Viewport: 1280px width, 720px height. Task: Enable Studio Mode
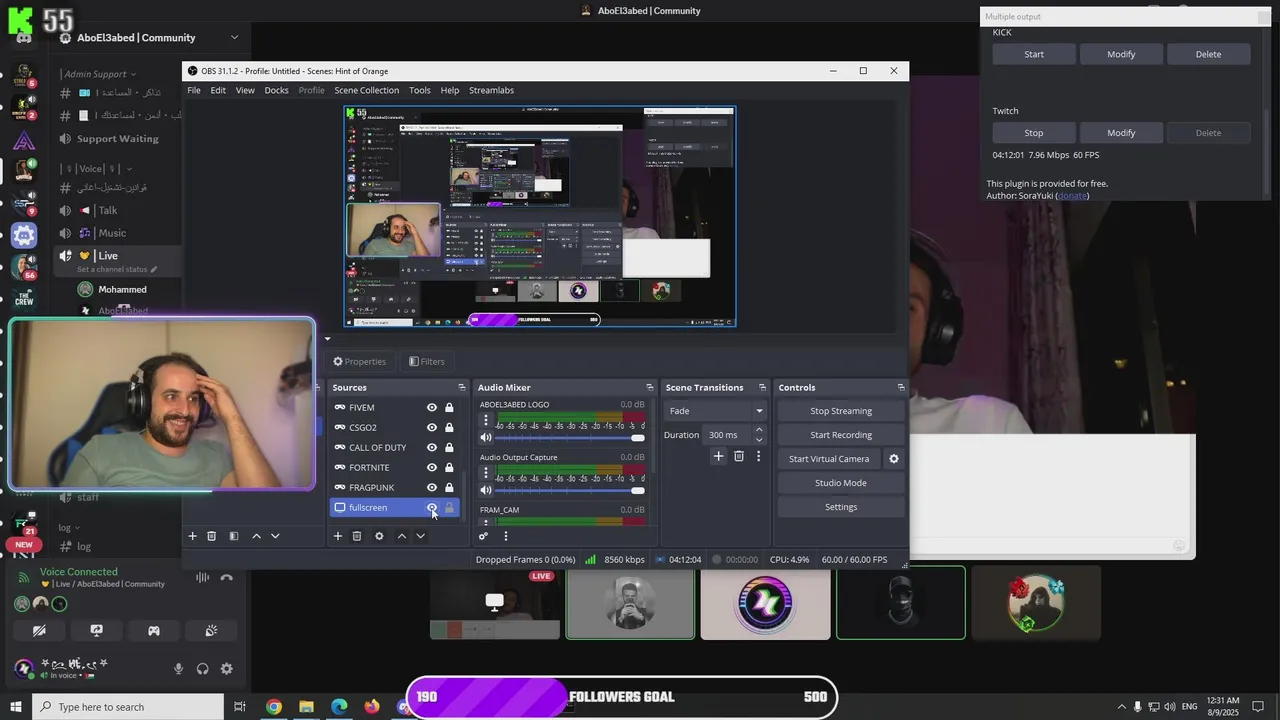(841, 483)
